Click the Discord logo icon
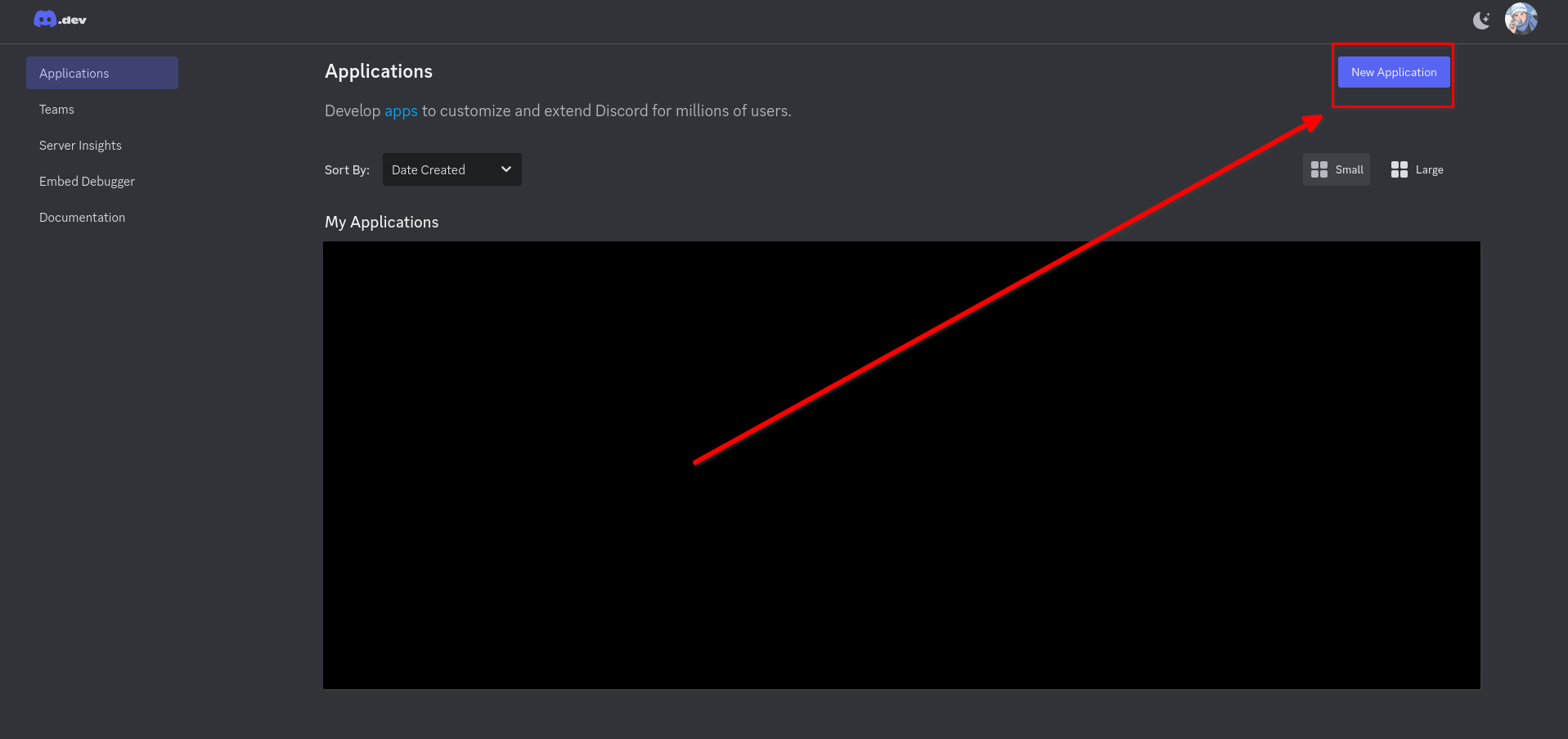 click(44, 19)
